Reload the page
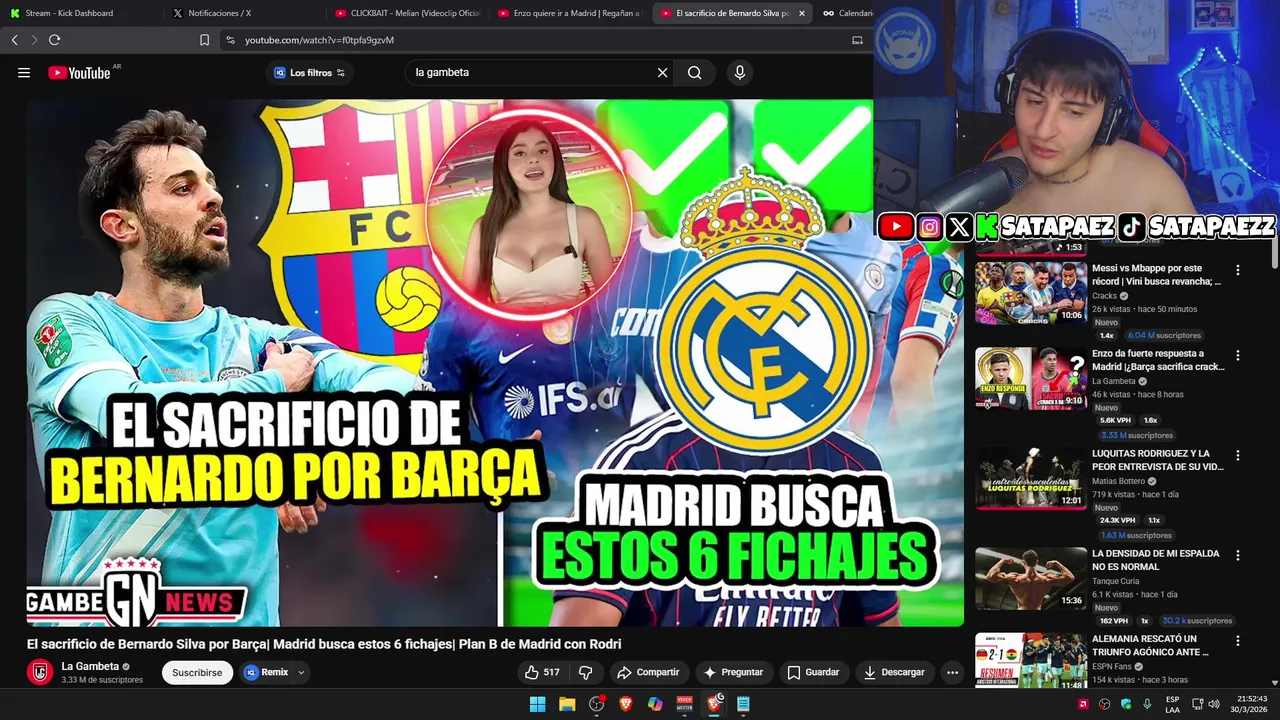 (54, 40)
